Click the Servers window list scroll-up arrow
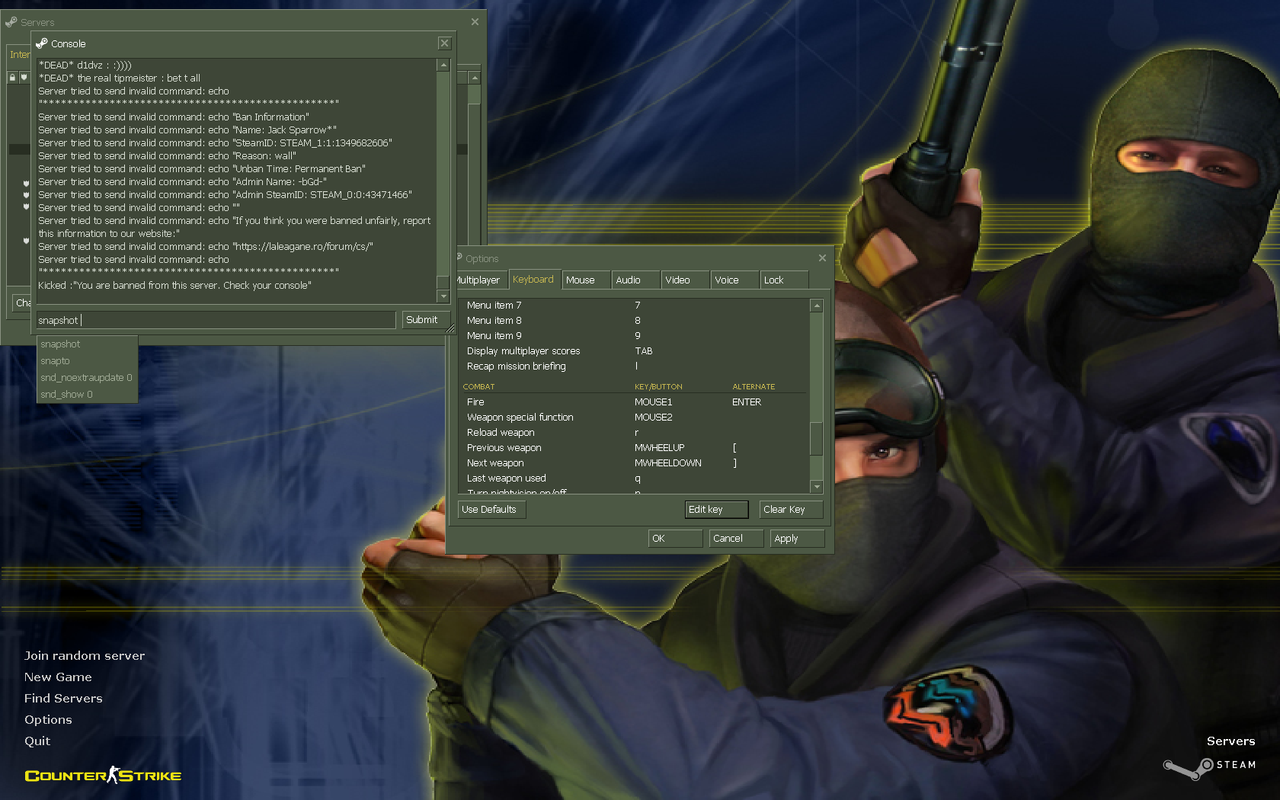This screenshot has height=800, width=1280. coord(475,78)
